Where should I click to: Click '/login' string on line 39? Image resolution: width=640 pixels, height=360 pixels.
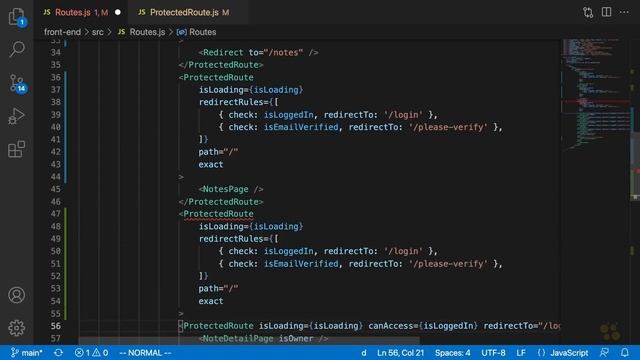click(403, 115)
